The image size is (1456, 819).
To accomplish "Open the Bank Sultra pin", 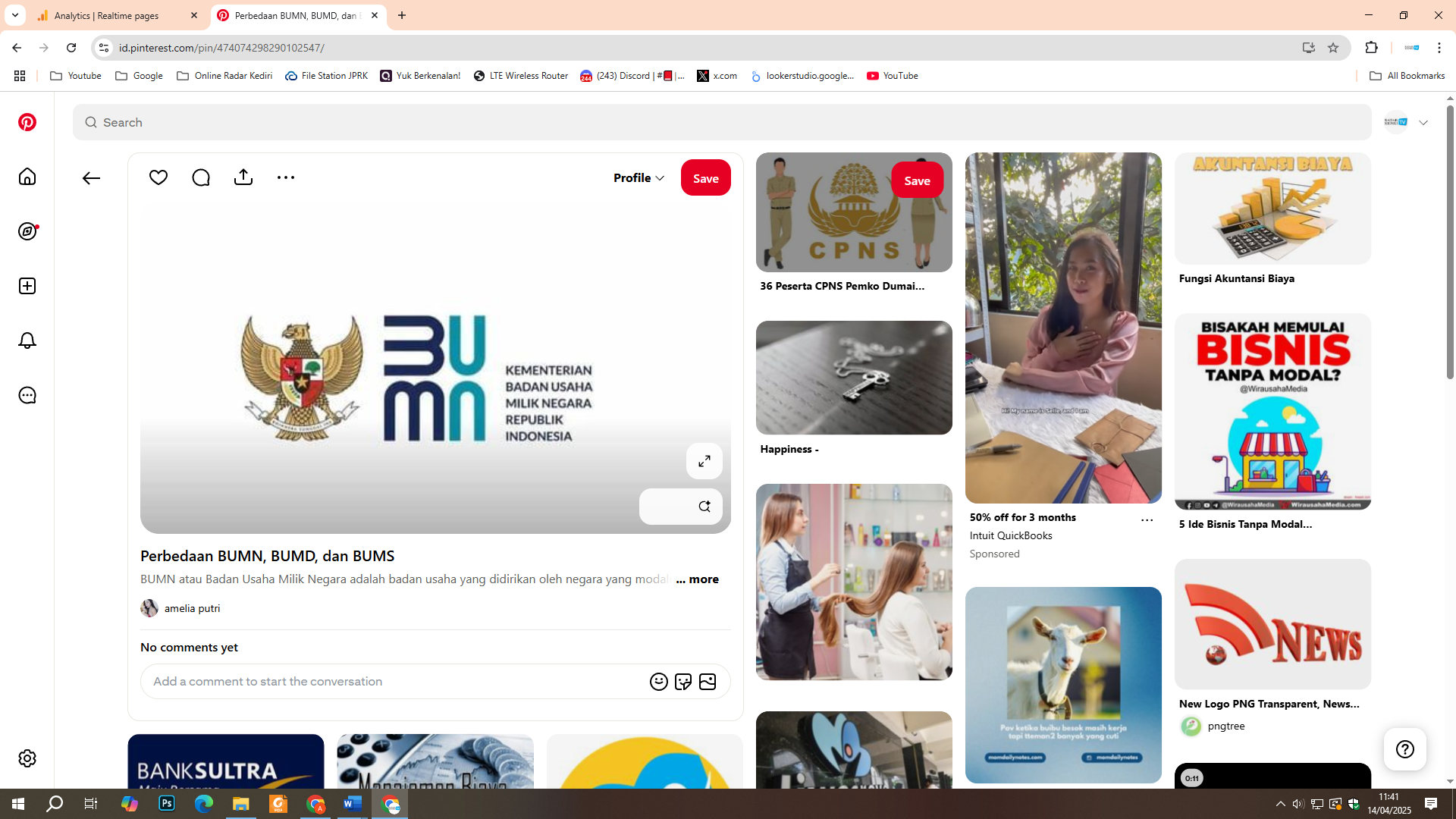I will (226, 761).
